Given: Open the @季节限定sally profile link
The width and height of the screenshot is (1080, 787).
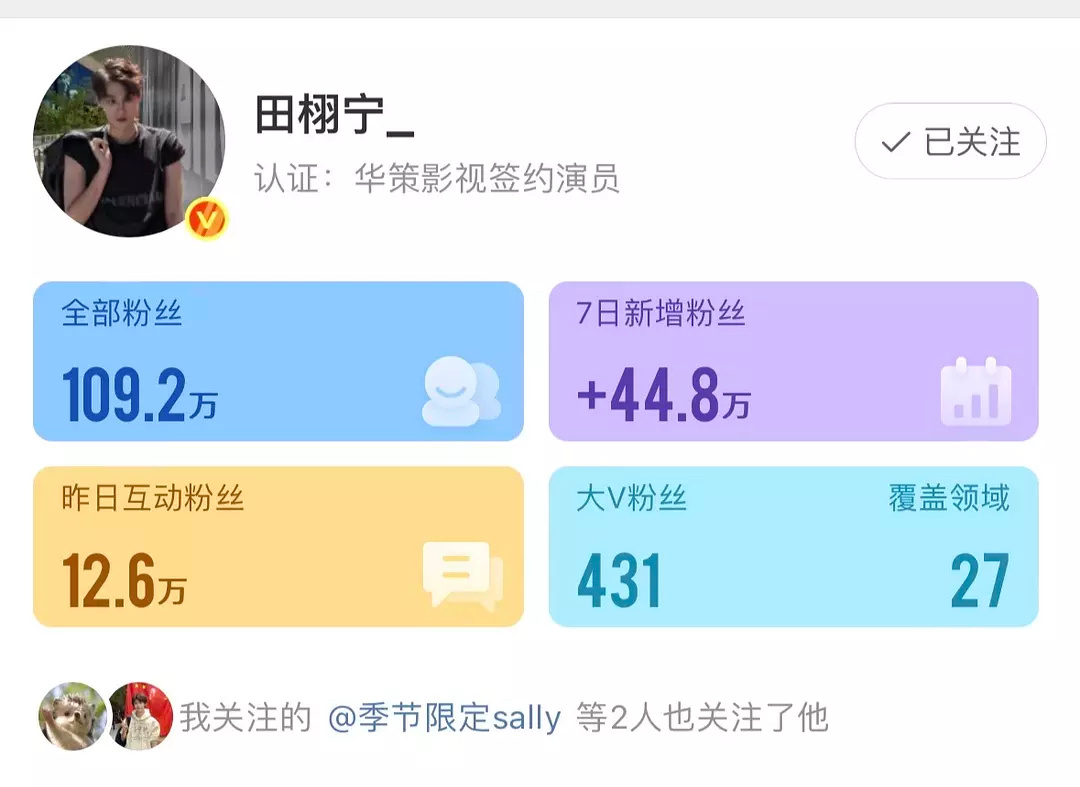Looking at the screenshot, I should pyautogui.click(x=444, y=717).
